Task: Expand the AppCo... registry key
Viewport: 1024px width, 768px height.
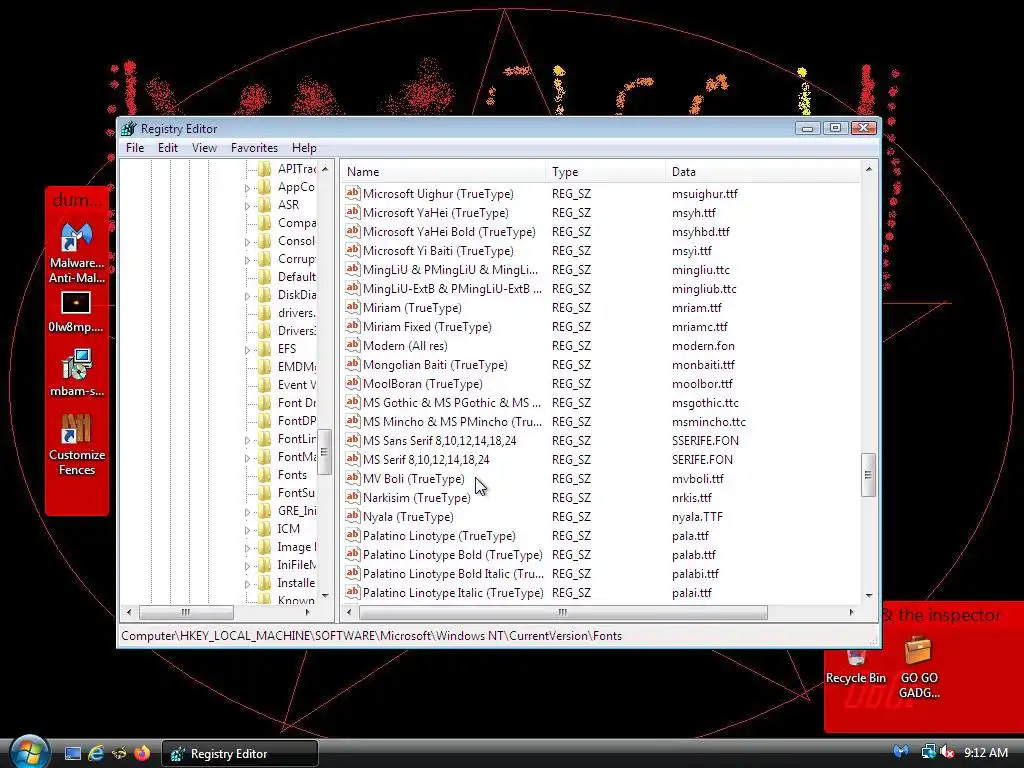Action: click(x=248, y=188)
